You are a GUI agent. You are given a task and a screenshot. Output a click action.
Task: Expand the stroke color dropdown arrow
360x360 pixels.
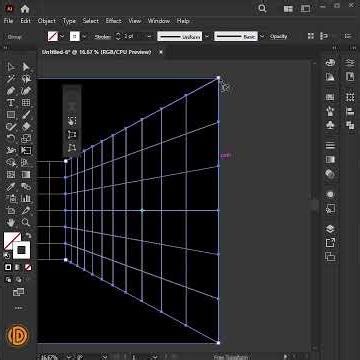(x=84, y=36)
